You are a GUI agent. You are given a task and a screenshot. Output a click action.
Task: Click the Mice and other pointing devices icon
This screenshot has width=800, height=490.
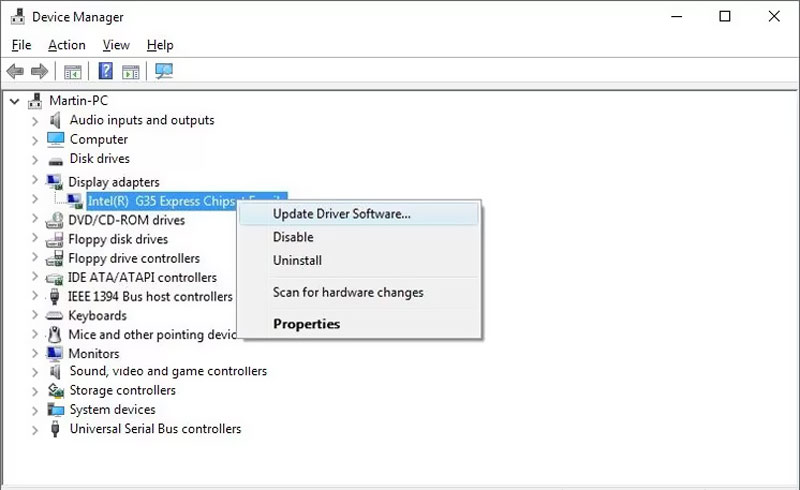pos(54,334)
